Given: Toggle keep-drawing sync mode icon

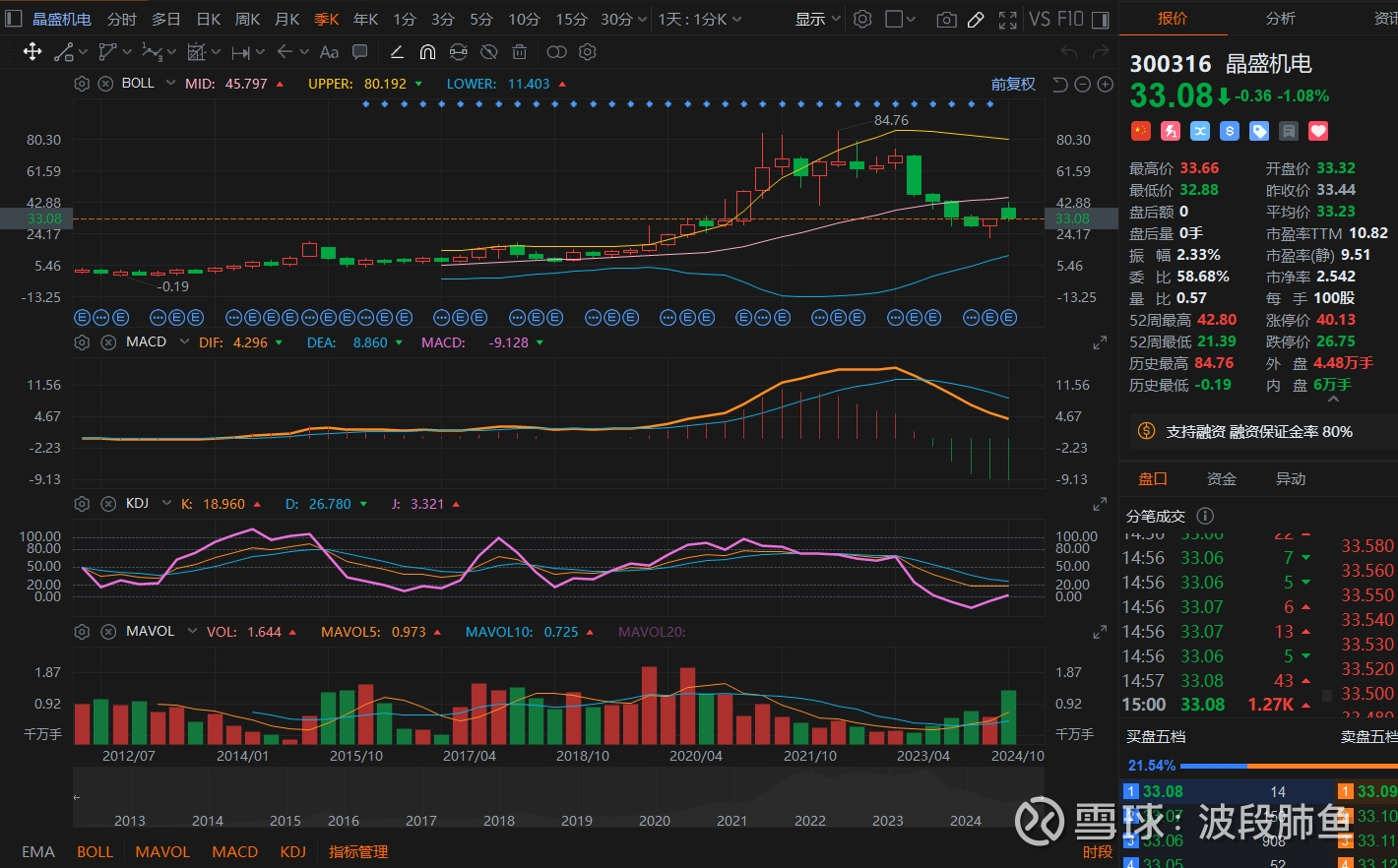Looking at the screenshot, I should coord(458,52).
